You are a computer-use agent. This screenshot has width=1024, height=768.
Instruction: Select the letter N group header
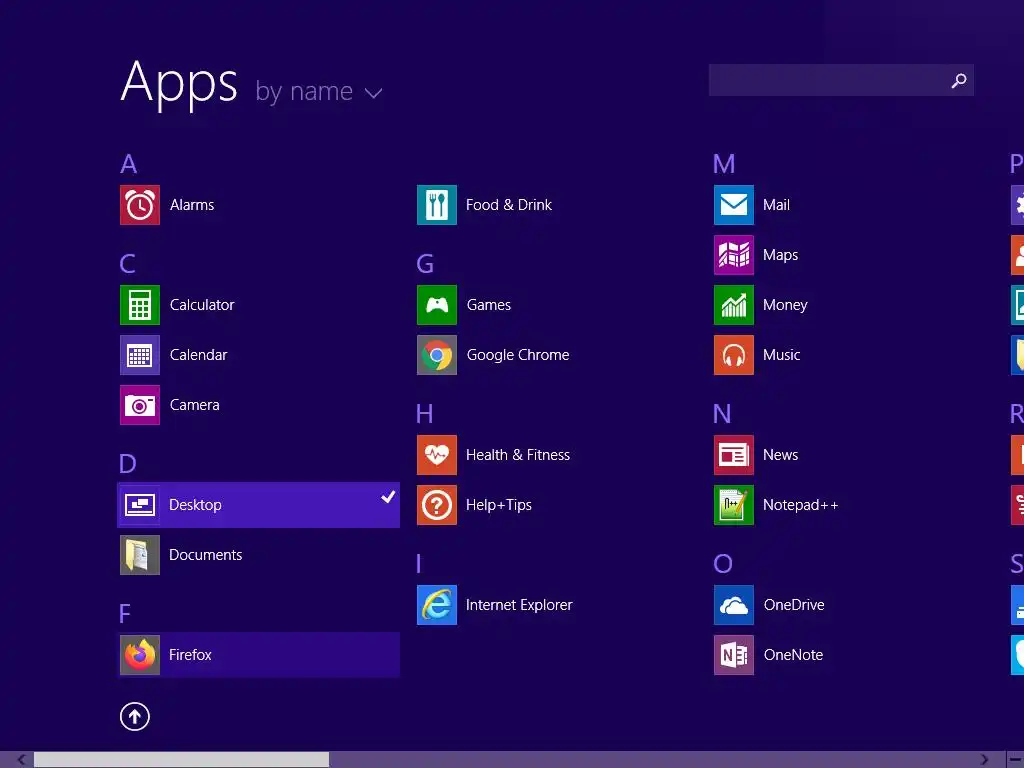pos(722,414)
